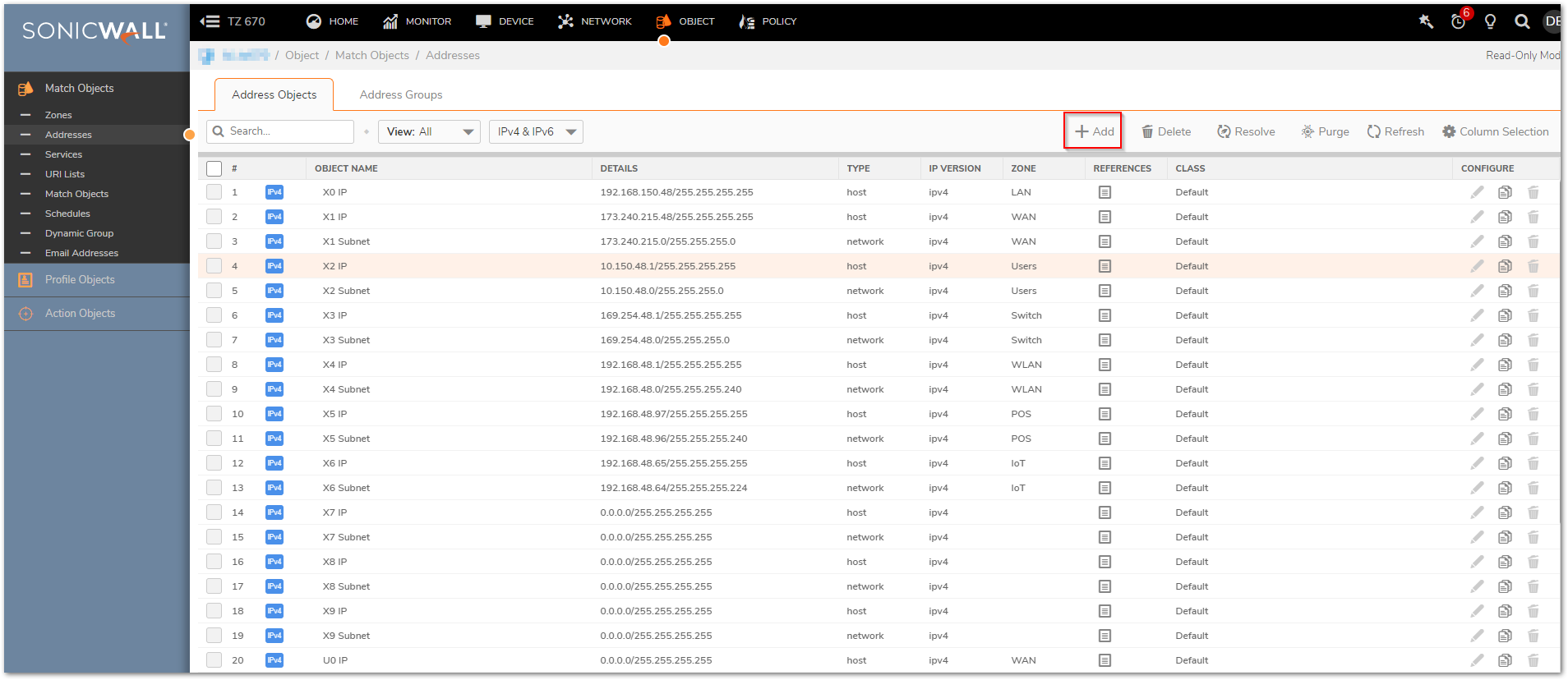Image resolution: width=1568 pixels, height=680 pixels.
Task: Click the Column Selection button
Action: (x=1496, y=131)
